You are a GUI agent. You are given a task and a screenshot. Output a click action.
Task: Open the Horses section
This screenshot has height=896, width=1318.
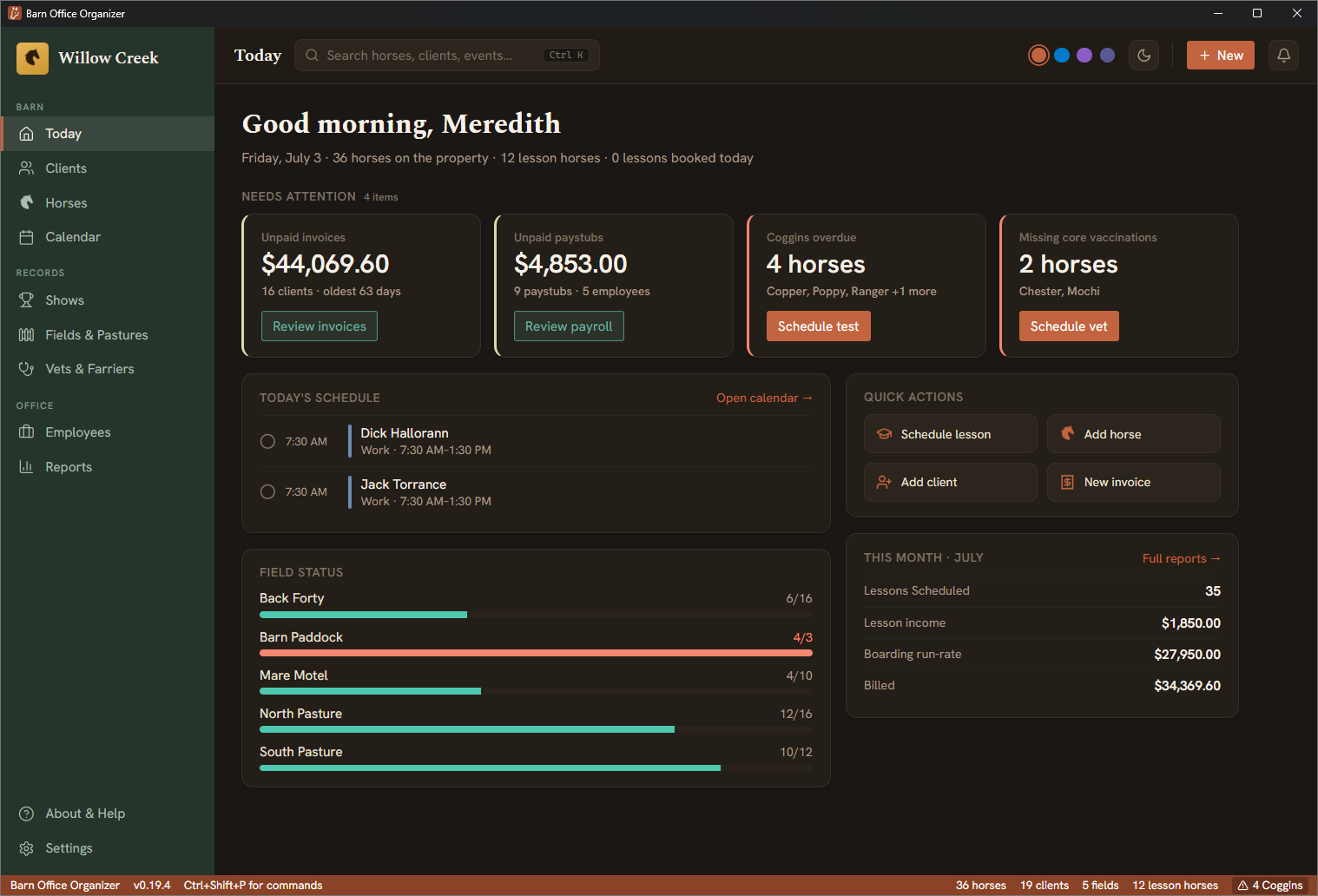tap(108, 202)
